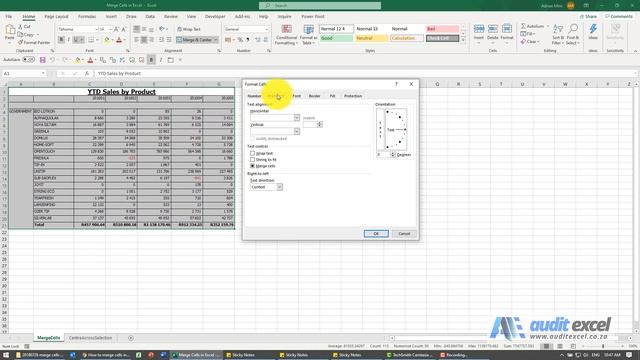This screenshot has height=360, width=640.
Task: Click the Cut scissors icon
Action: 20,27
